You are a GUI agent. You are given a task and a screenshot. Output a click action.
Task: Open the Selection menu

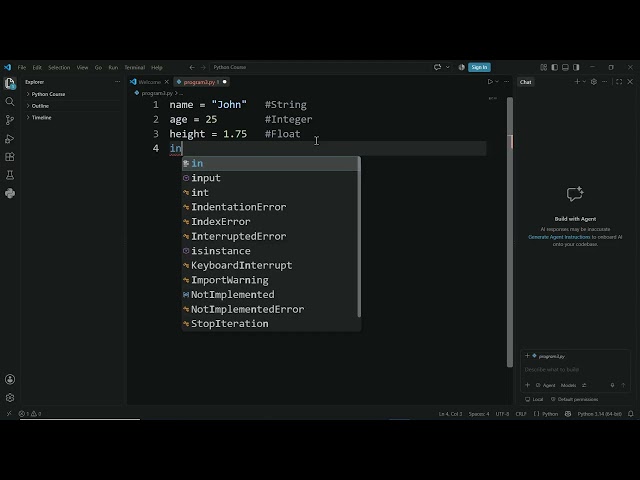tap(59, 67)
